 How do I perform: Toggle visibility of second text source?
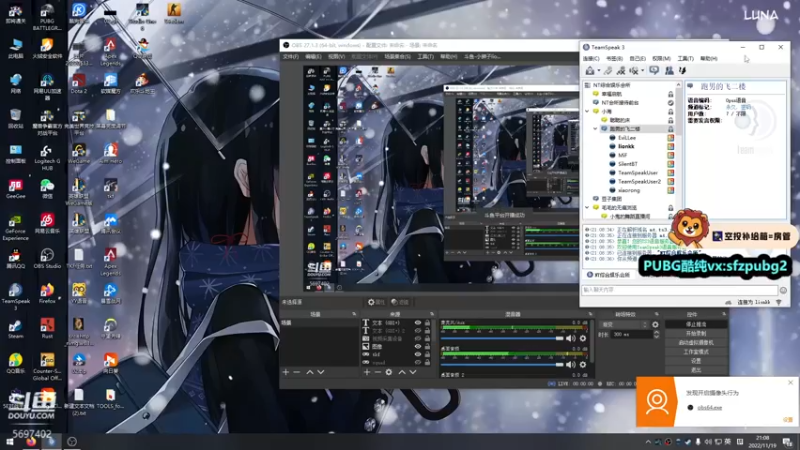coord(418,331)
